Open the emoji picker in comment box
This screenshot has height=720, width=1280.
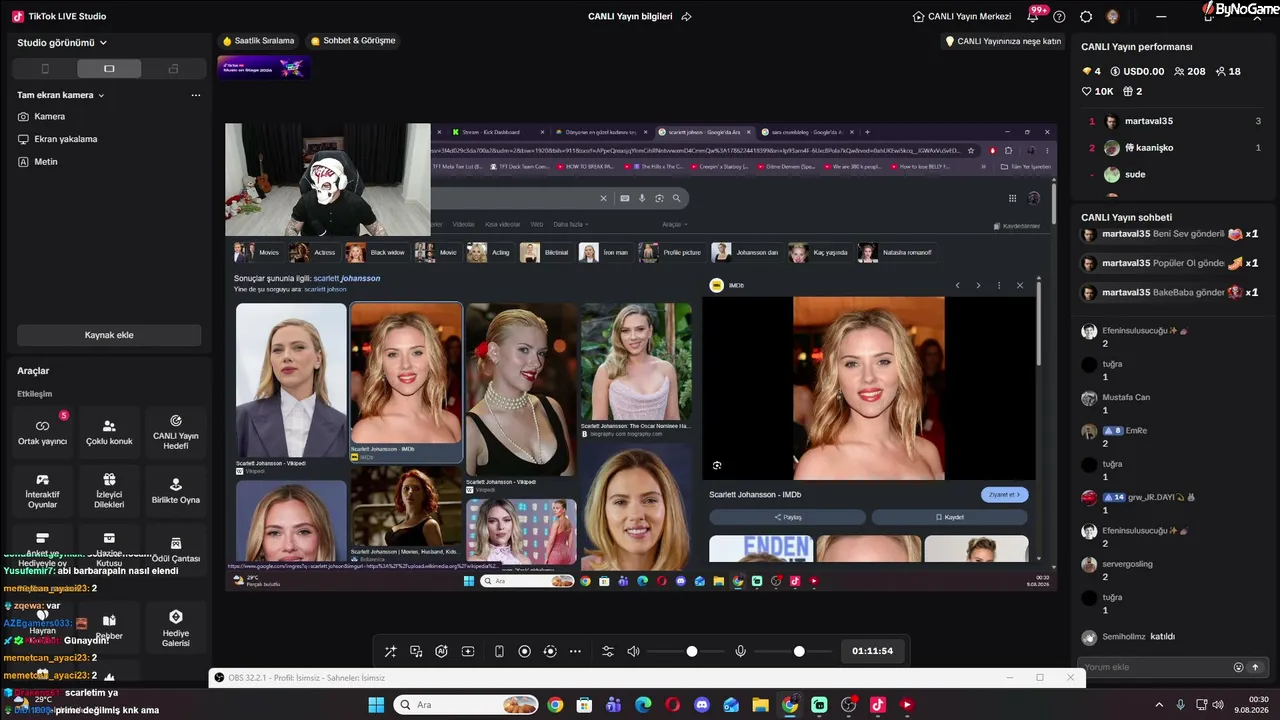click(1239, 667)
